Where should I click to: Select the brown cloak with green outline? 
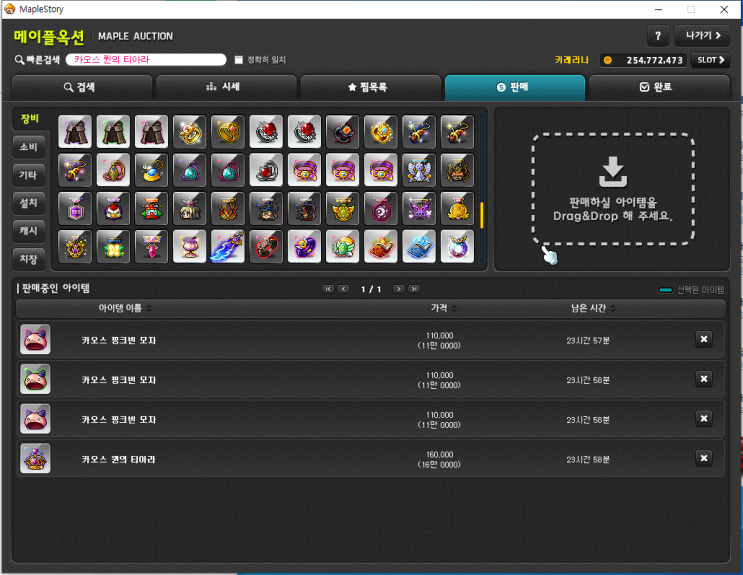(113, 131)
